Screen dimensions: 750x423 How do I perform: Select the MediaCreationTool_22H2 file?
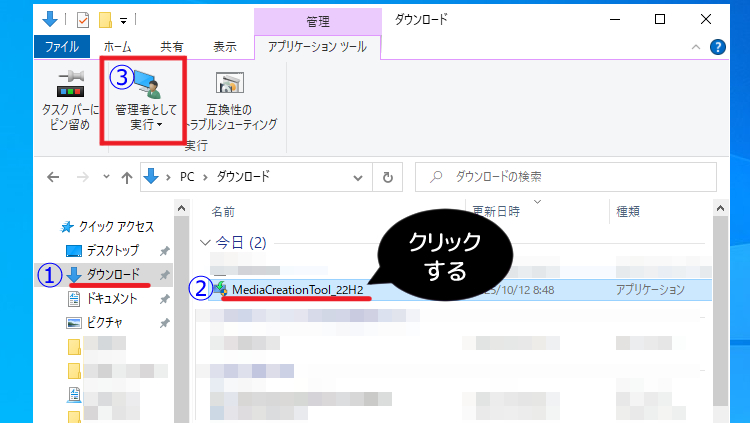click(297, 289)
